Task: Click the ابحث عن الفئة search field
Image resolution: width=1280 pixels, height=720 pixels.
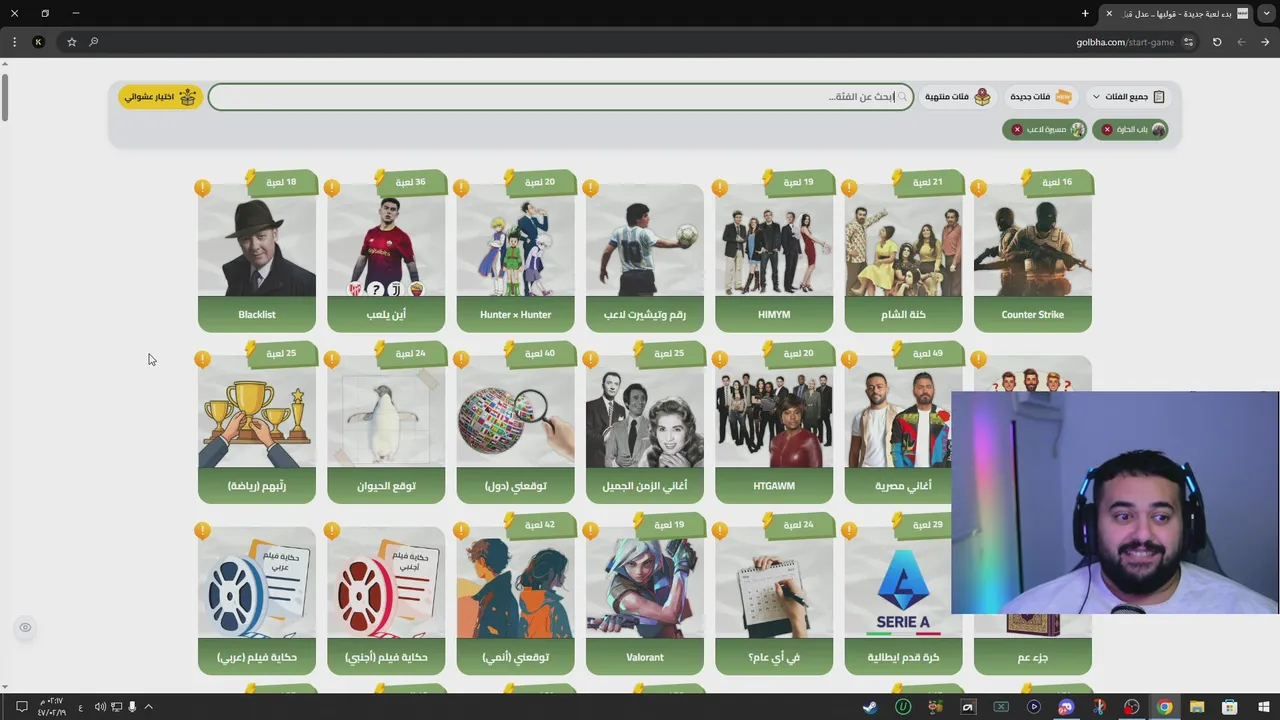Action: [560, 97]
